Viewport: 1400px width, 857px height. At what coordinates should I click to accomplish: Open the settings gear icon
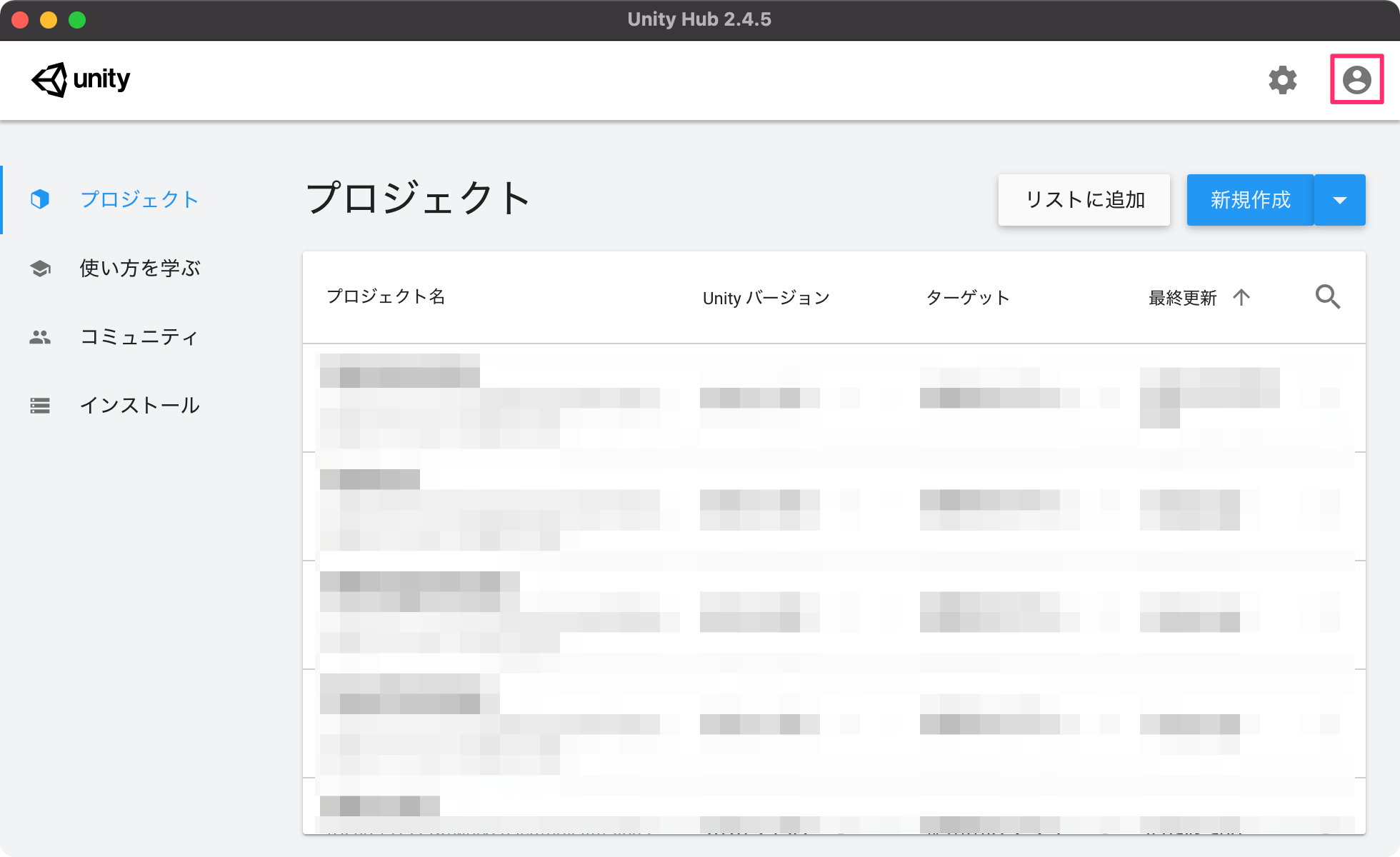coord(1283,80)
